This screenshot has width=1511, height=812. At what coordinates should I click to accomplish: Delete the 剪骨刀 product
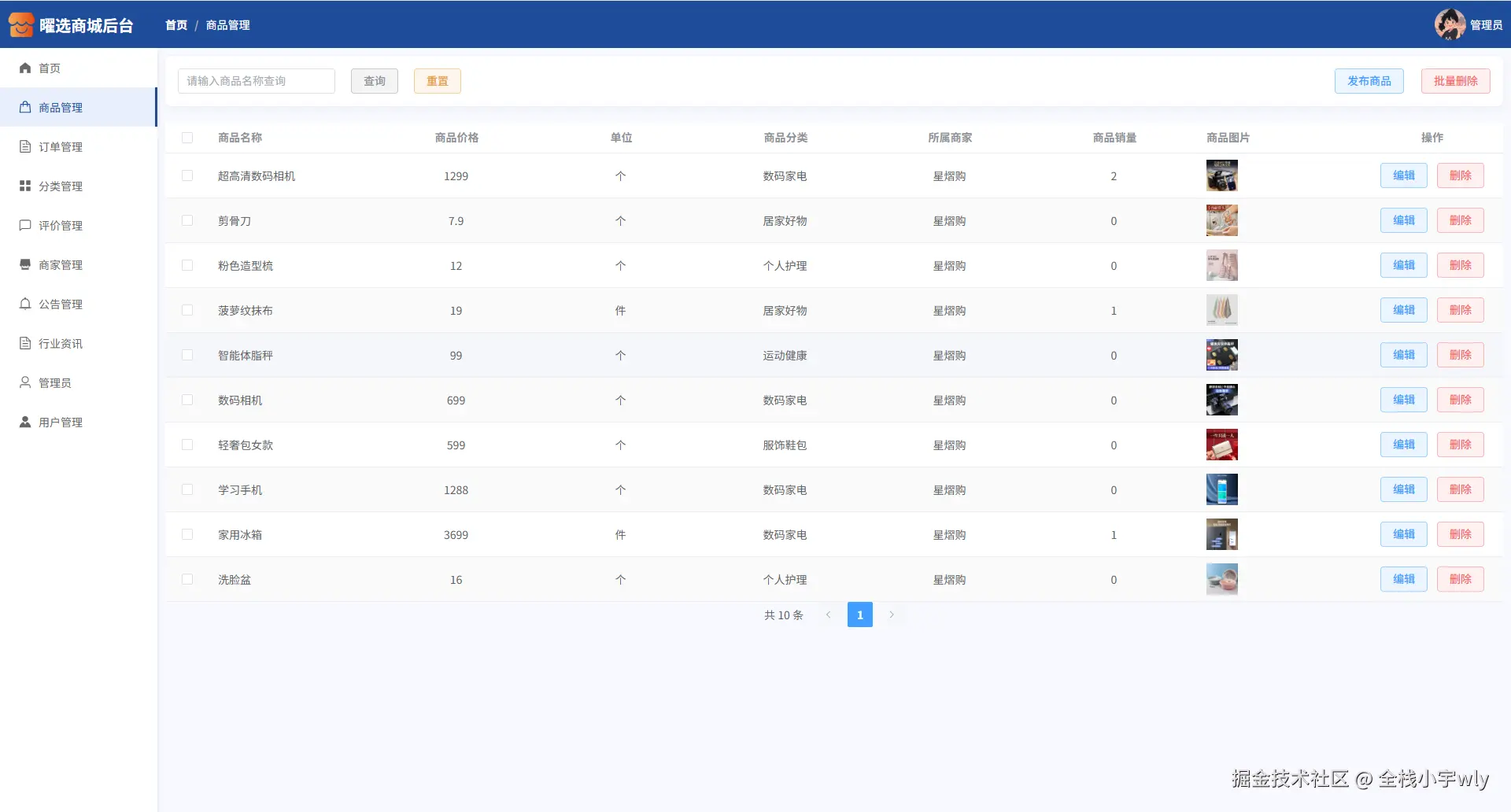pyautogui.click(x=1461, y=220)
